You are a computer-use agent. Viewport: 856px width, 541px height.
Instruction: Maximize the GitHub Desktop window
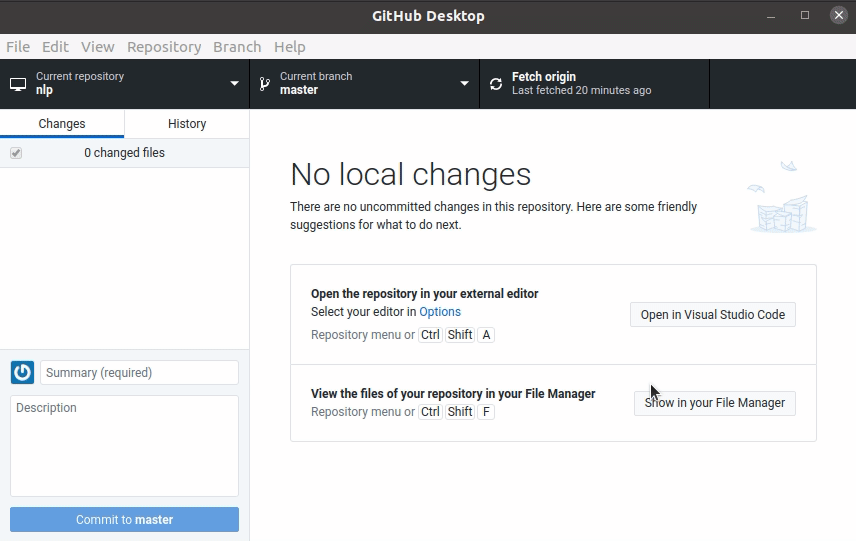tap(805, 15)
